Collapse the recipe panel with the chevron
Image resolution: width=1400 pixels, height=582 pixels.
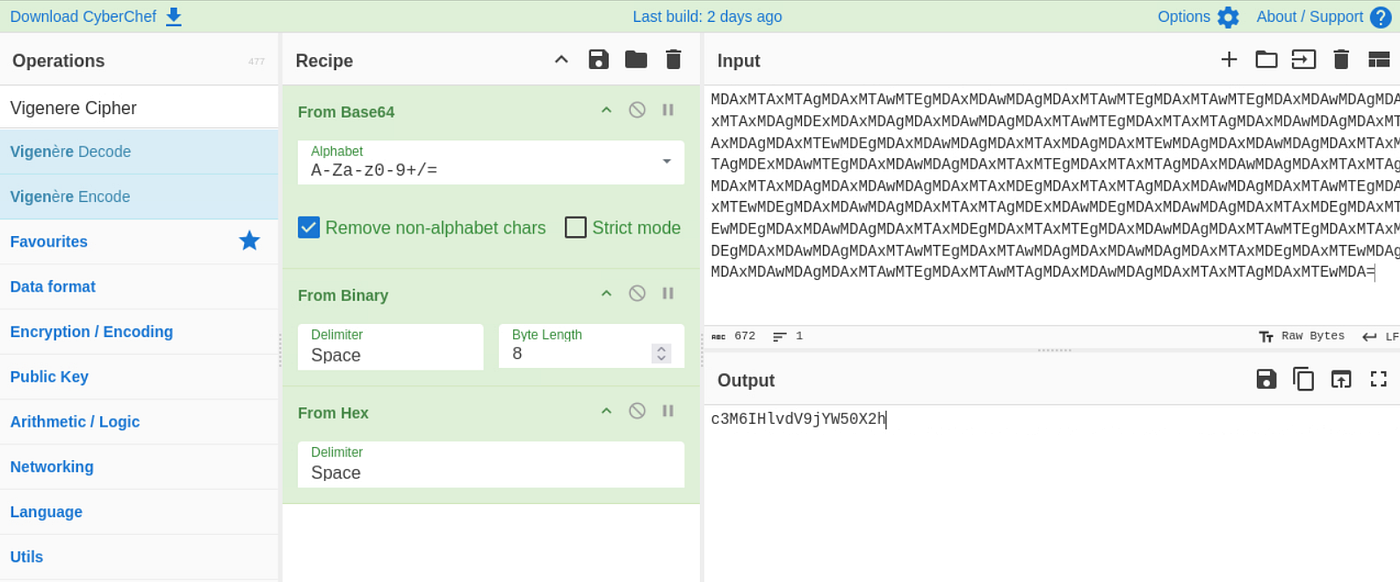[x=562, y=59]
